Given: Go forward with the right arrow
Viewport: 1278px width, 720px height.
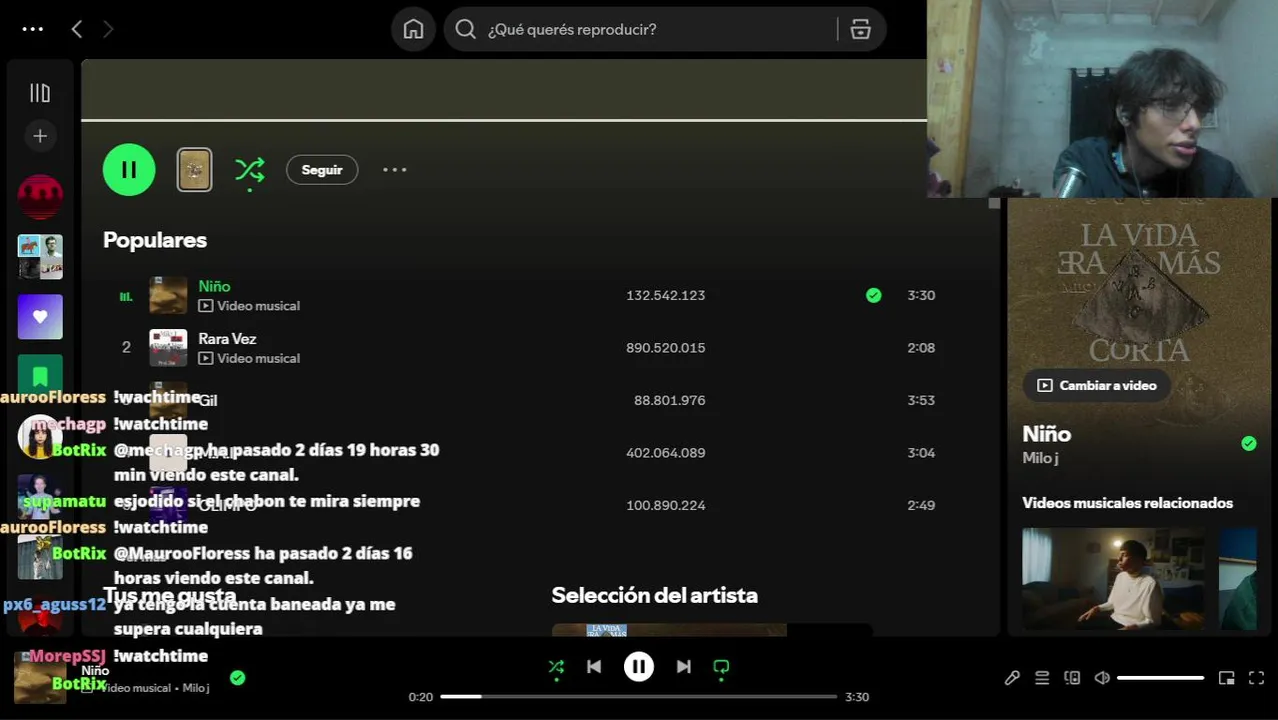Looking at the screenshot, I should click(108, 29).
